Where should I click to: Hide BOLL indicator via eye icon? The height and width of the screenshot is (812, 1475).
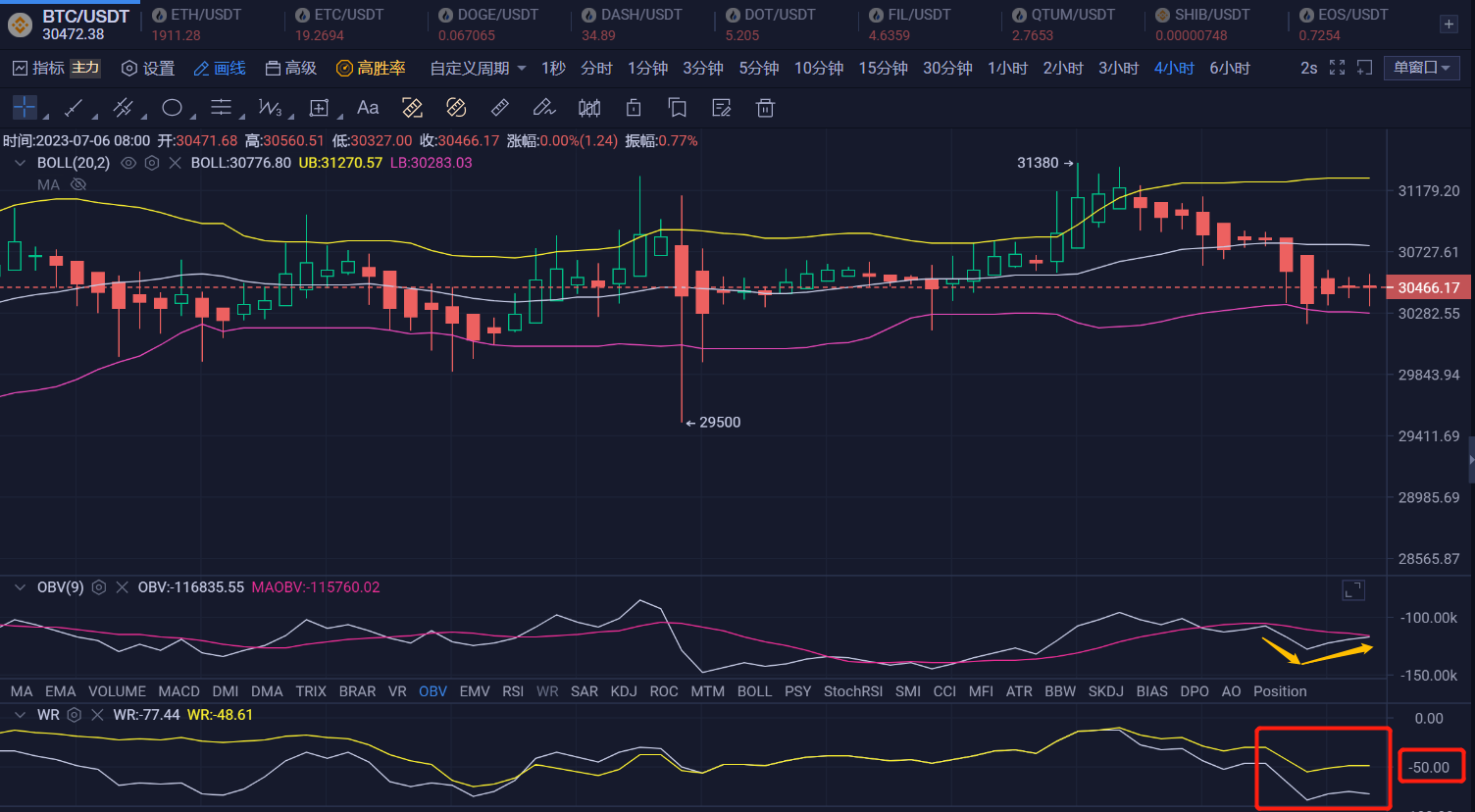128,163
